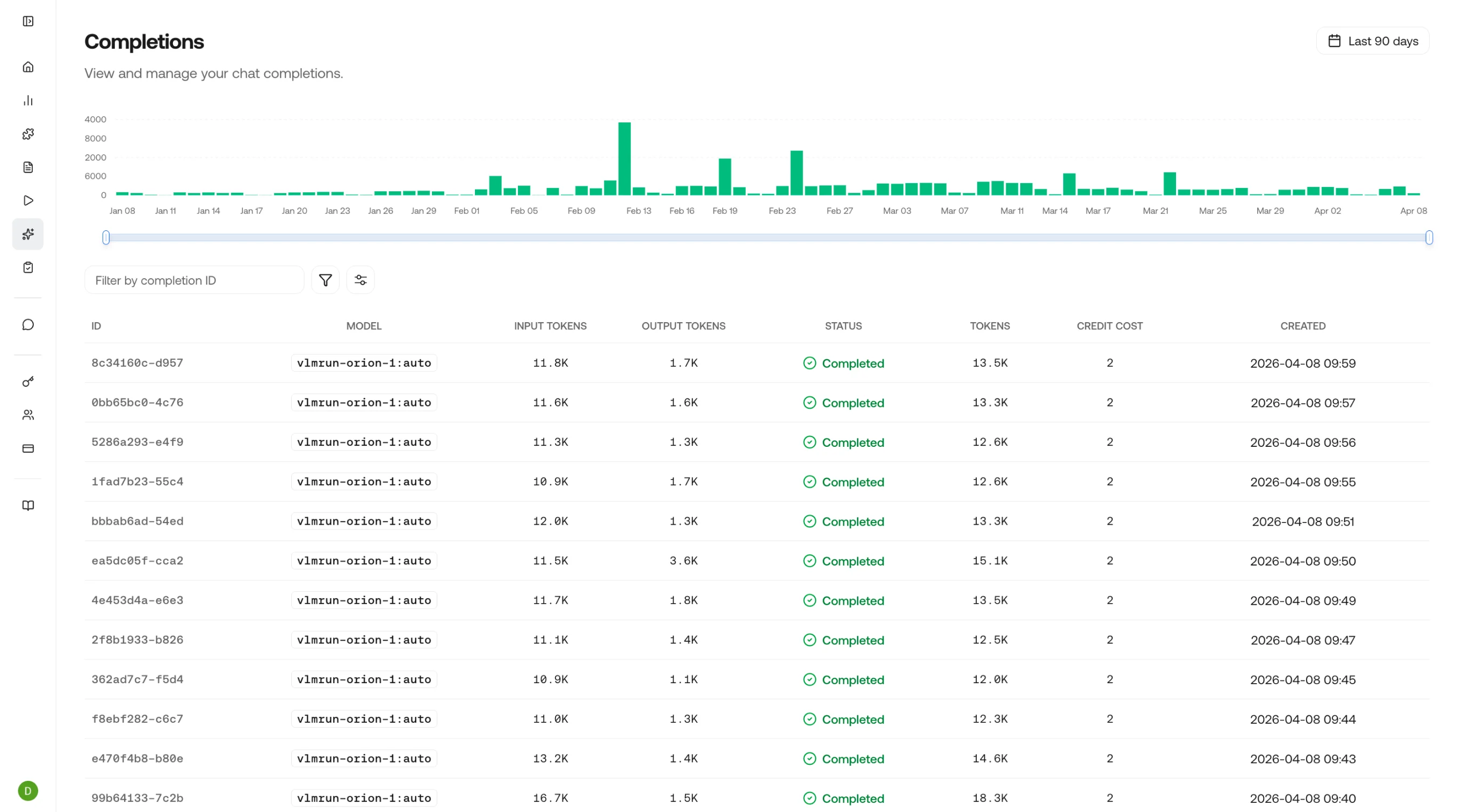Grab the left range slider handle
Image resolution: width=1457 pixels, height=812 pixels.
(x=106, y=237)
